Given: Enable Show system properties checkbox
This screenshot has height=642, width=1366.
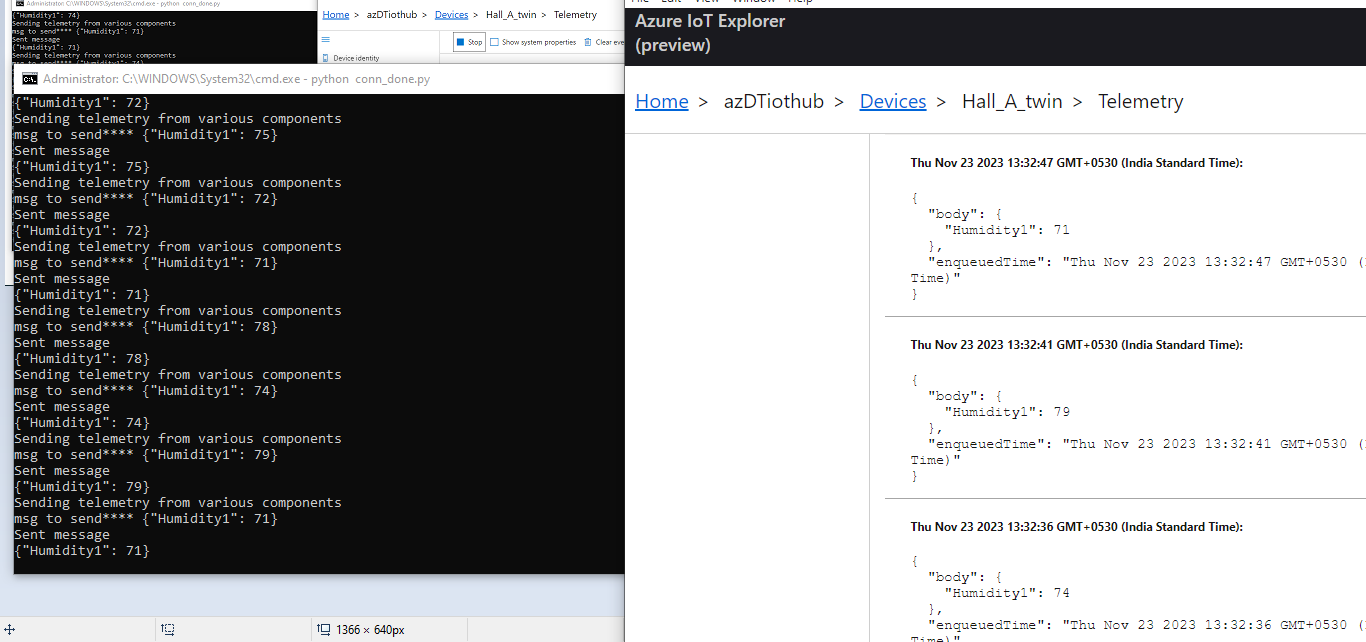Looking at the screenshot, I should click(x=495, y=42).
